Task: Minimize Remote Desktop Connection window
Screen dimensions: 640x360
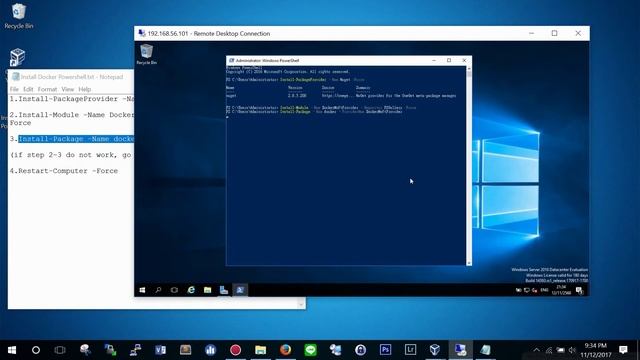Action: [x=531, y=33]
